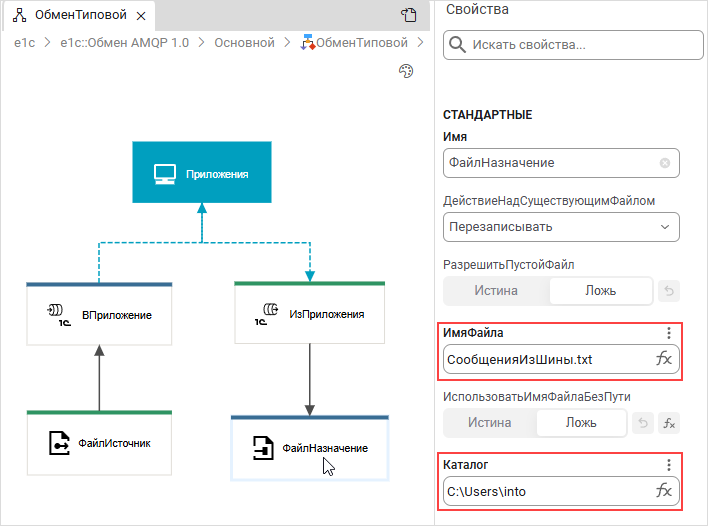This screenshot has width=708, height=526.
Task: Edit the Имя field ФайлНазначение
Action: [x=561, y=163]
